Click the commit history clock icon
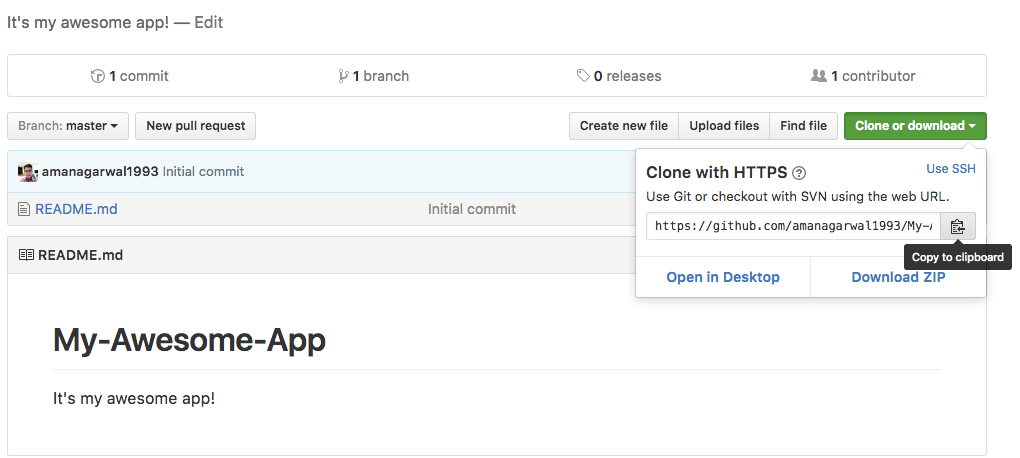Image resolution: width=1020 pixels, height=458 pixels. tap(98, 76)
